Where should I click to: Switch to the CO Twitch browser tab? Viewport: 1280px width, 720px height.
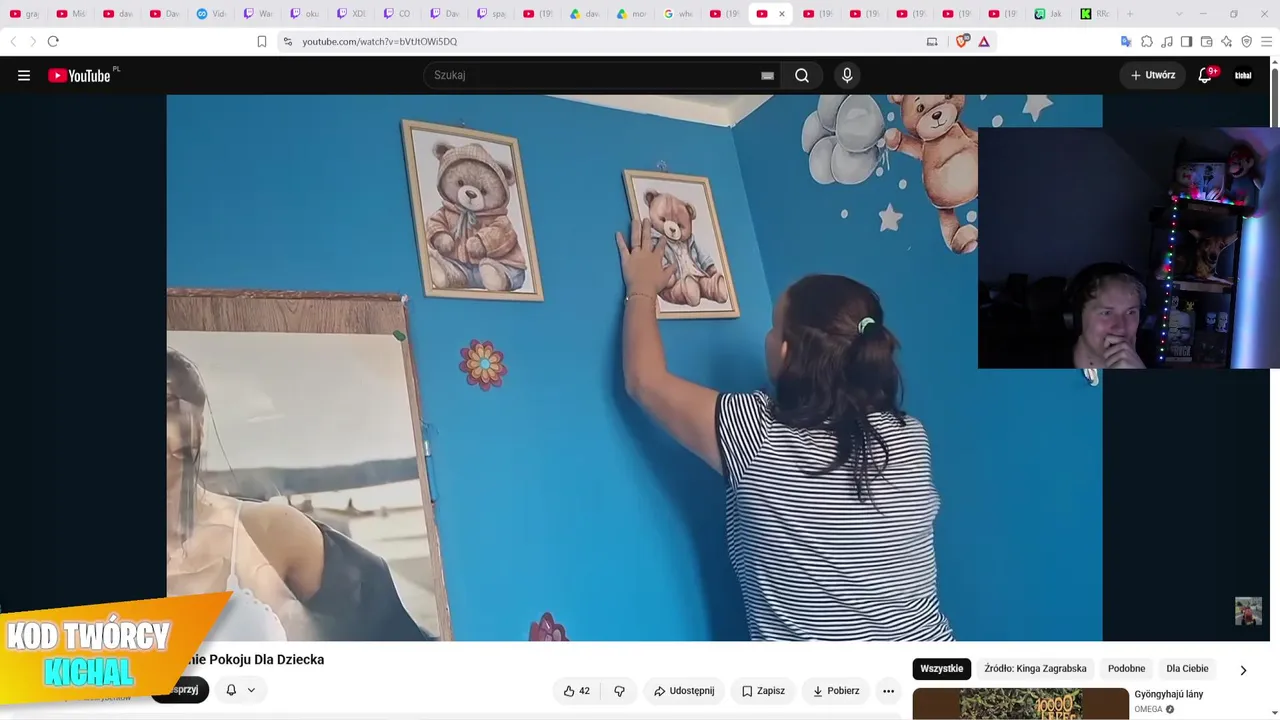(397, 14)
